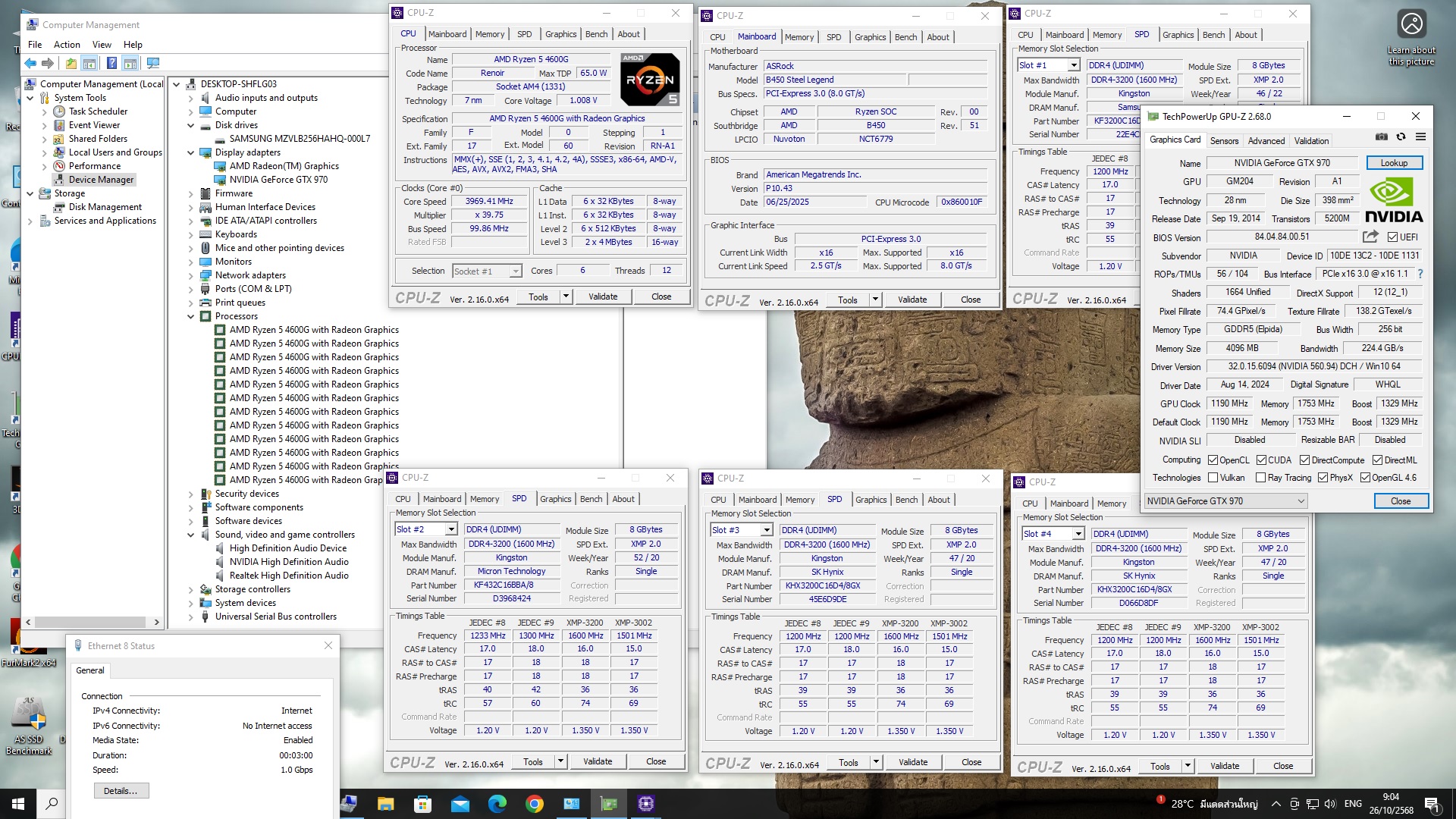Click the BIOS export share icon

click(1370, 237)
